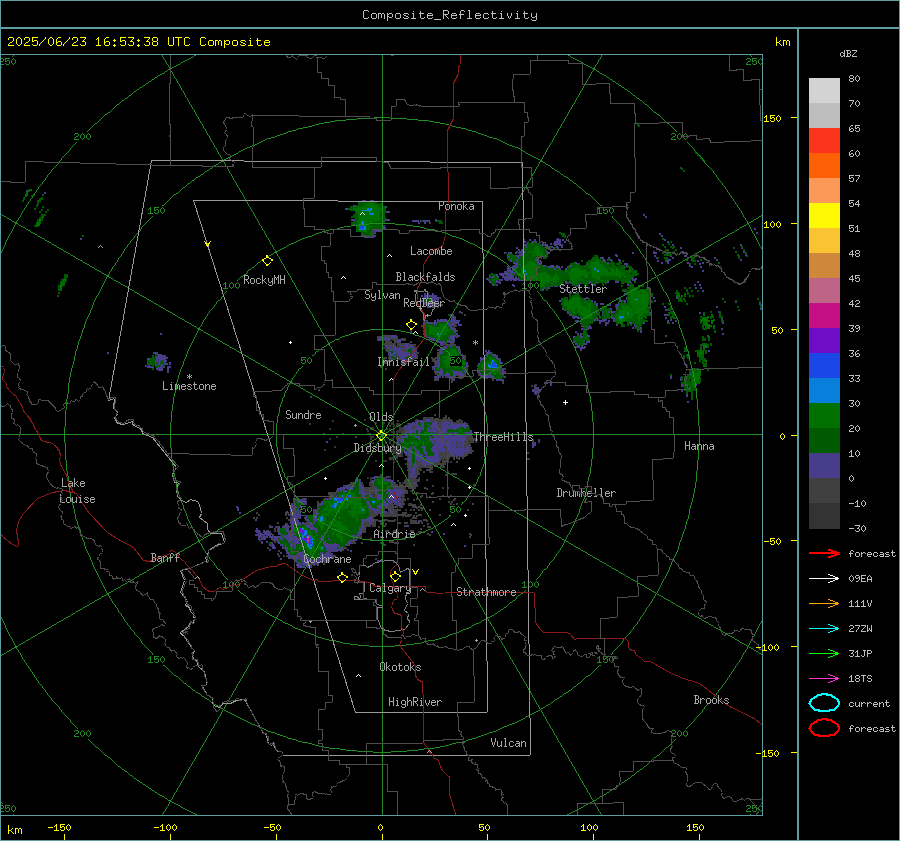Click the 100 tick on right axis
The width and height of the screenshot is (900, 841).
[x=772, y=224]
